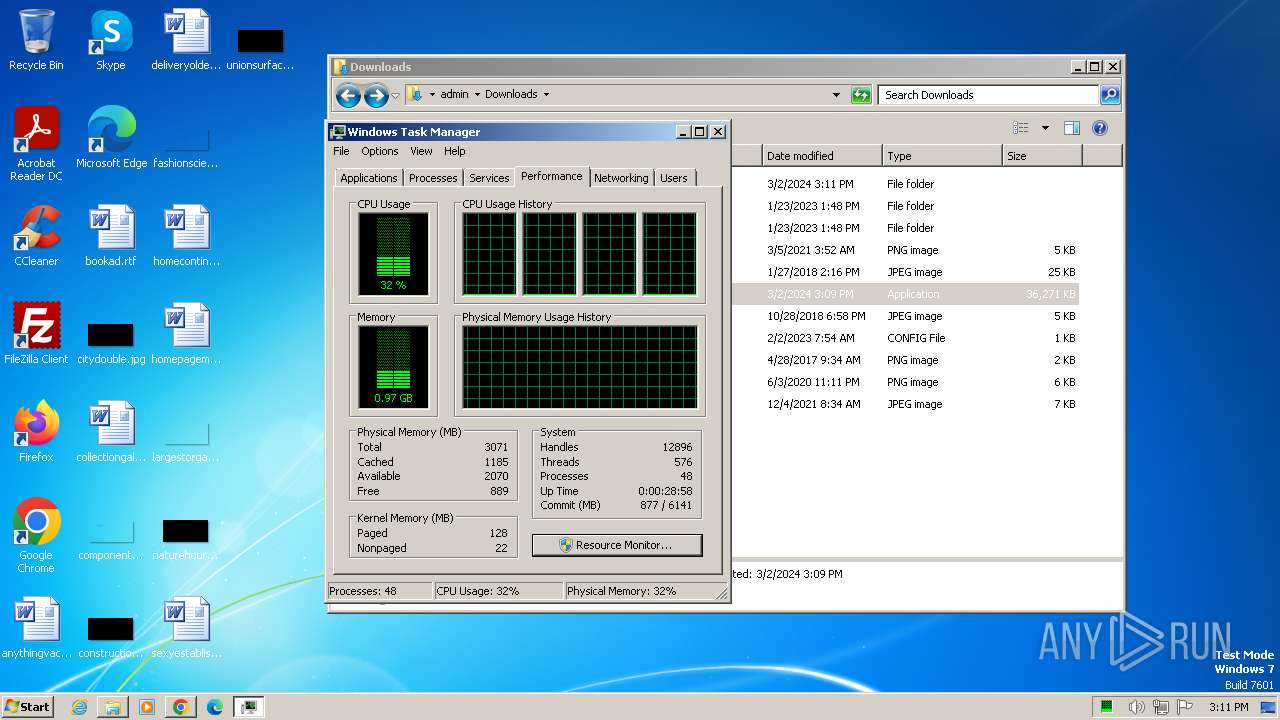Select the CONFIG File row in Downloads
The height and width of the screenshot is (720, 1280).
pos(905,338)
